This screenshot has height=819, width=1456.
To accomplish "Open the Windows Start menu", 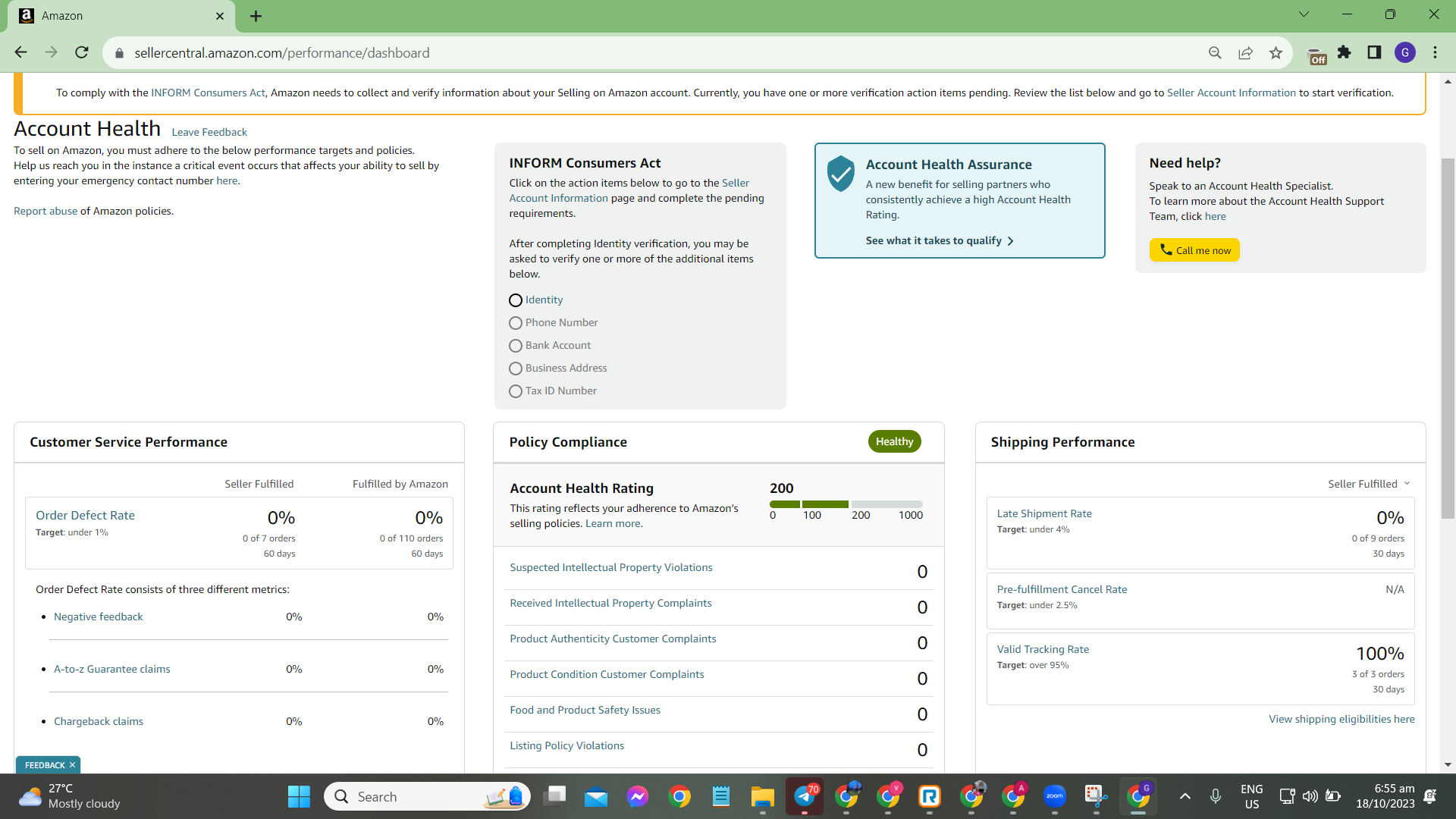I will pyautogui.click(x=299, y=796).
